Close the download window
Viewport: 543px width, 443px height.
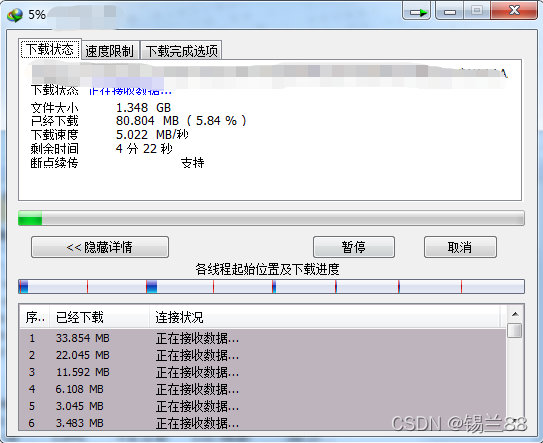click(x=514, y=11)
